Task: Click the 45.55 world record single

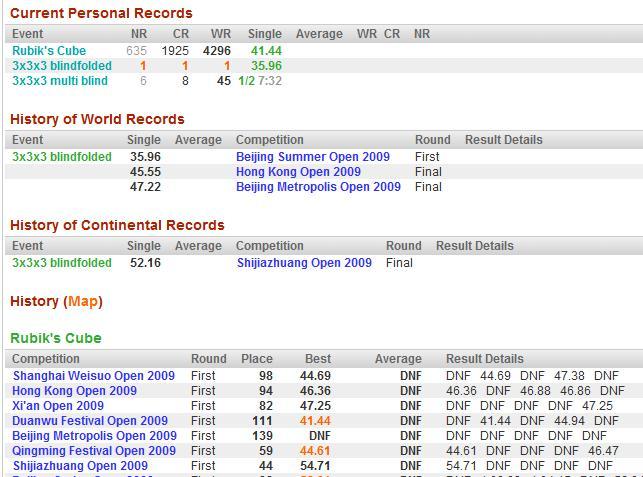Action: [x=145, y=172]
